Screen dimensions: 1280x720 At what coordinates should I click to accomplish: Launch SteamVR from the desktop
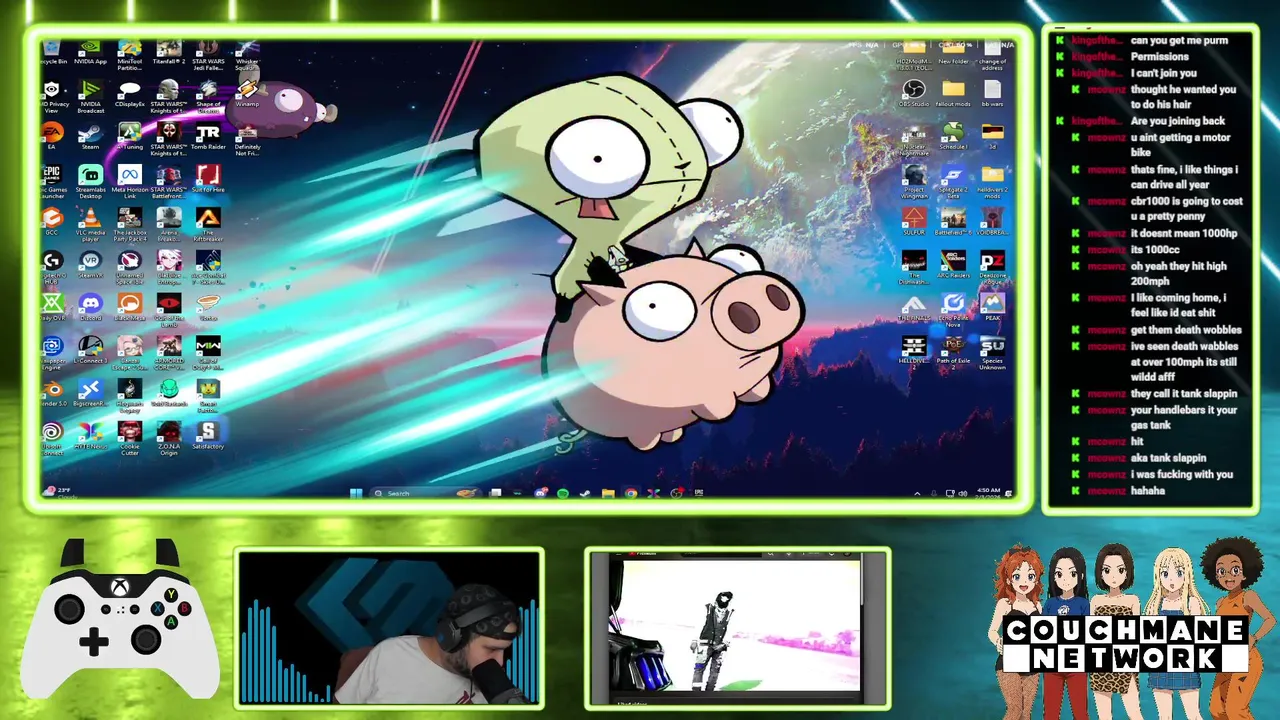pos(90,265)
